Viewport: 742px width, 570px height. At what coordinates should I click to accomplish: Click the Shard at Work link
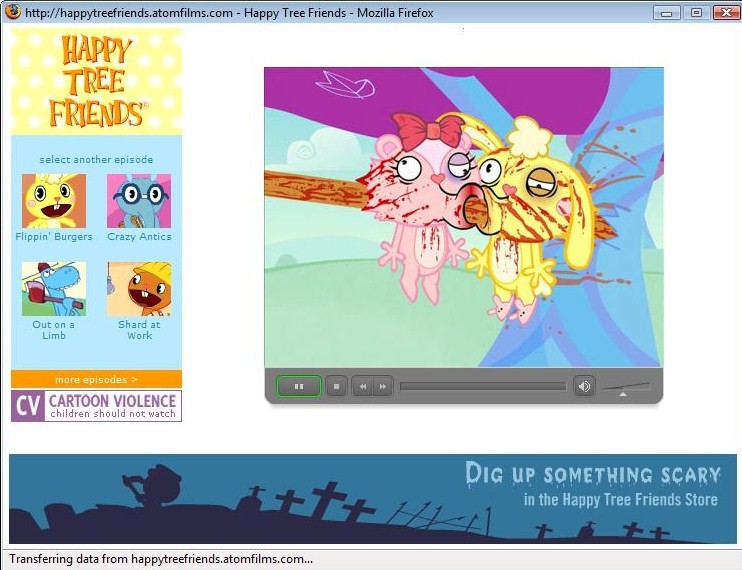(139, 330)
